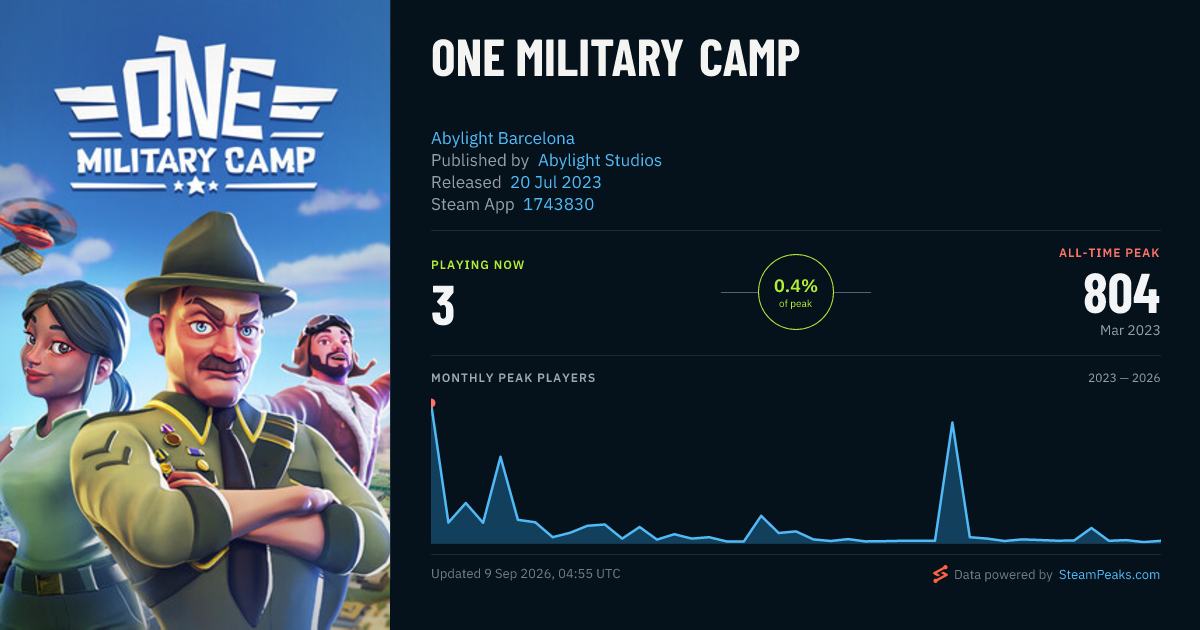Open the Abylight Barcelona developer link
This screenshot has height=630, width=1200.
click(503, 138)
